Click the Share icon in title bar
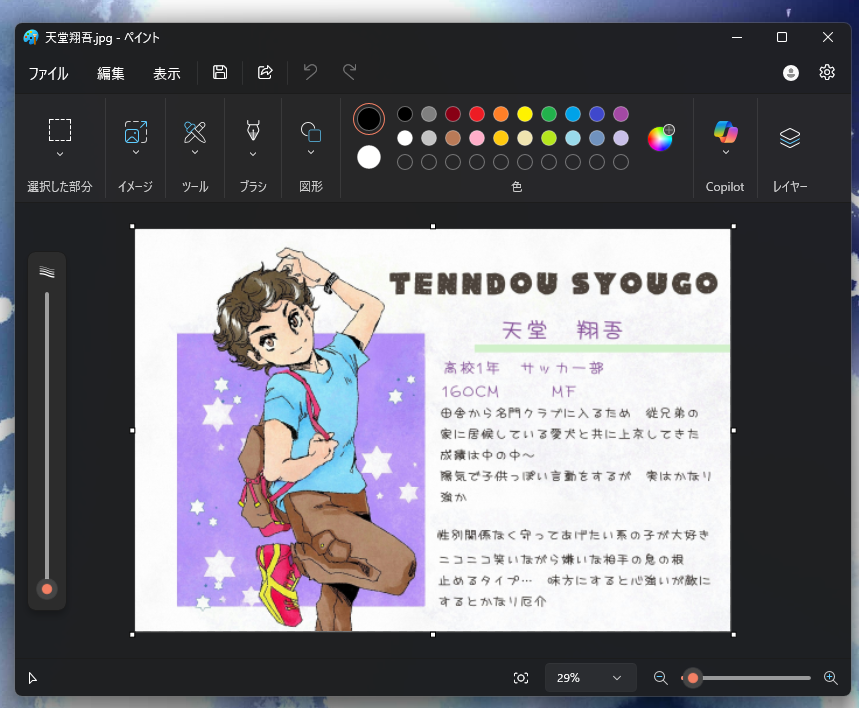 [x=265, y=72]
